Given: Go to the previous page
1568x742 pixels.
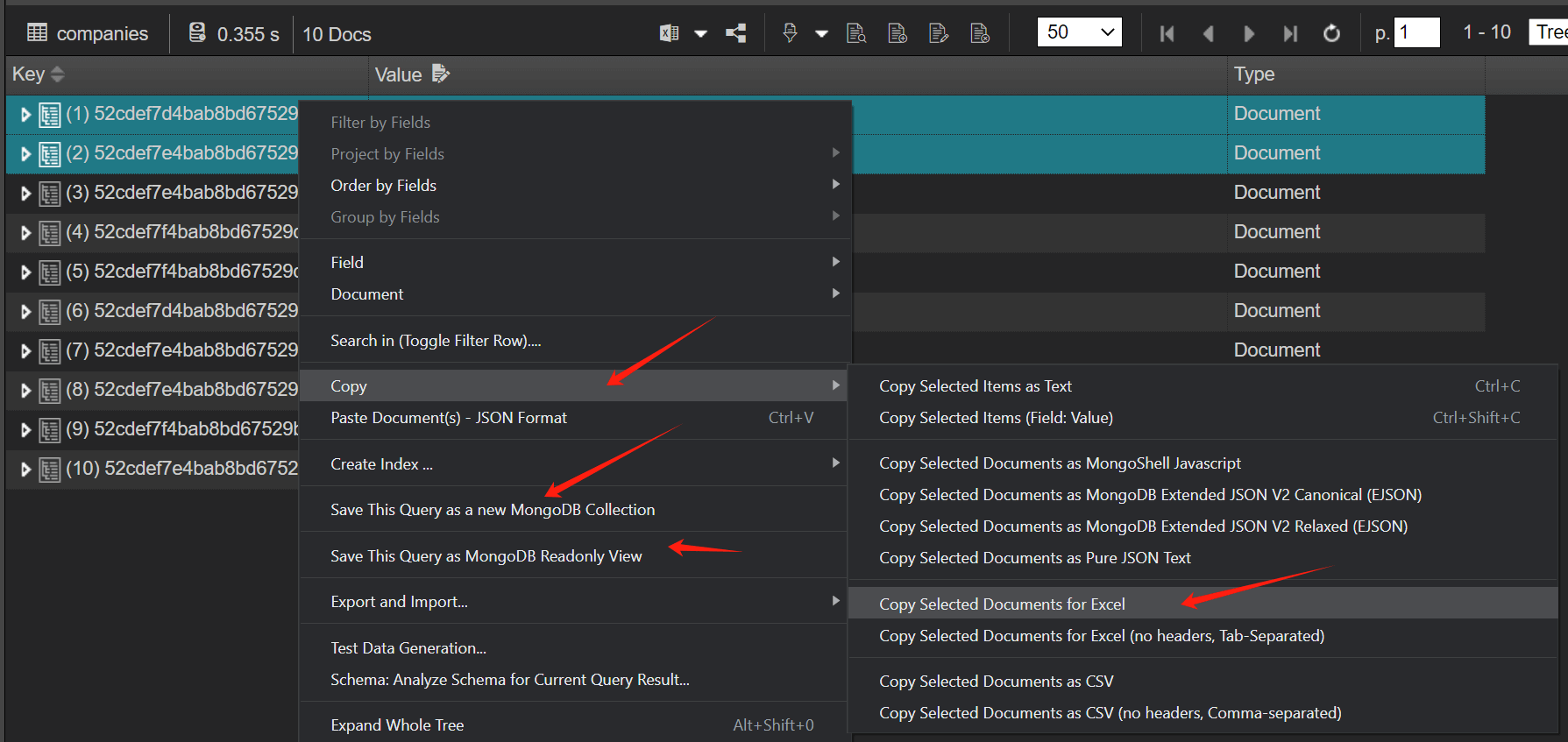Looking at the screenshot, I should pyautogui.click(x=1208, y=33).
